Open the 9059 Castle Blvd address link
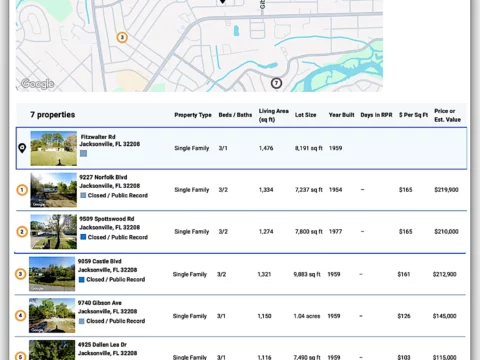480x360 pixels. (108, 265)
